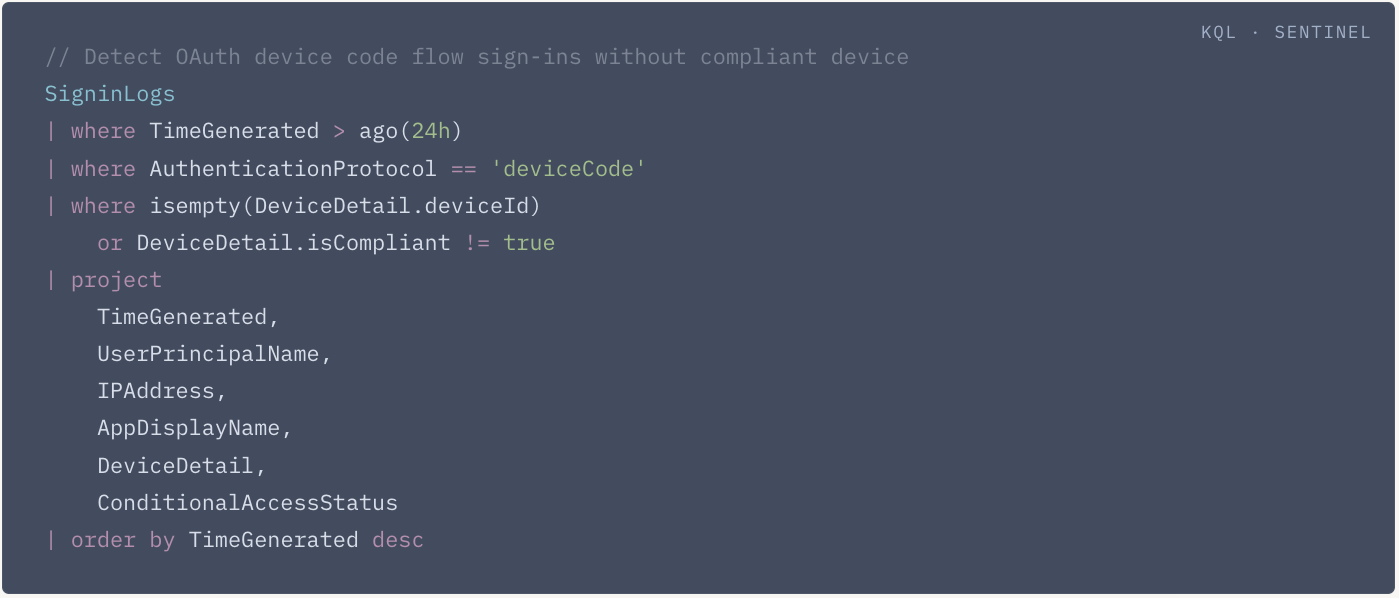Click the true boolean value

[x=529, y=243]
